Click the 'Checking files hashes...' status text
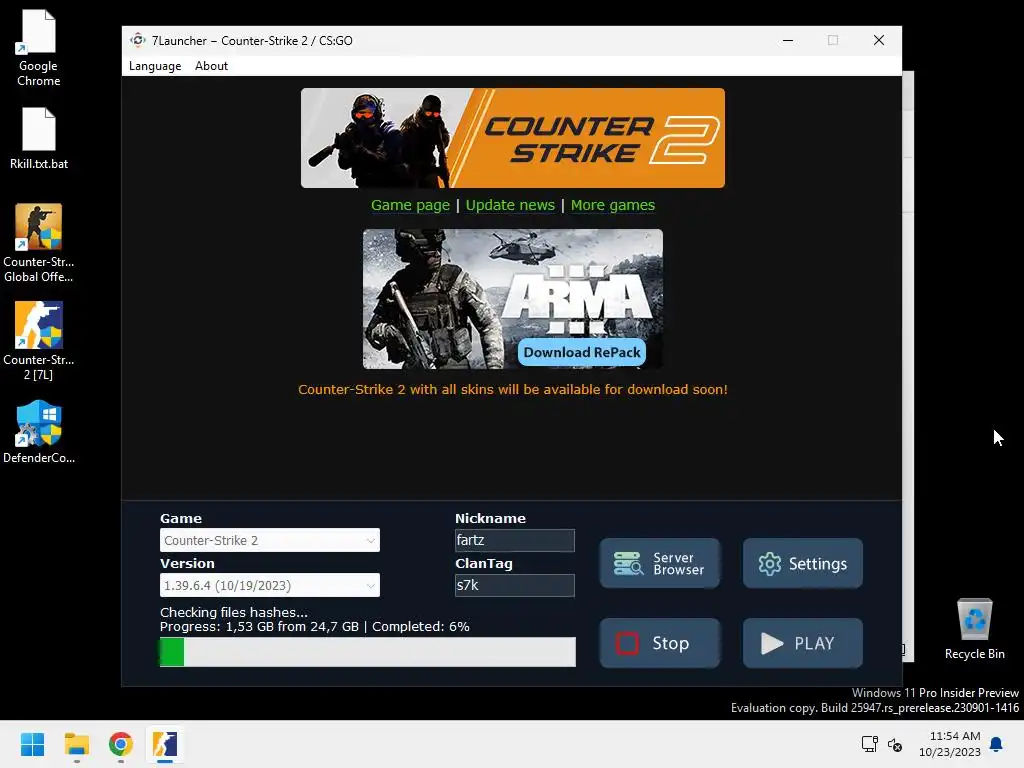 234,612
